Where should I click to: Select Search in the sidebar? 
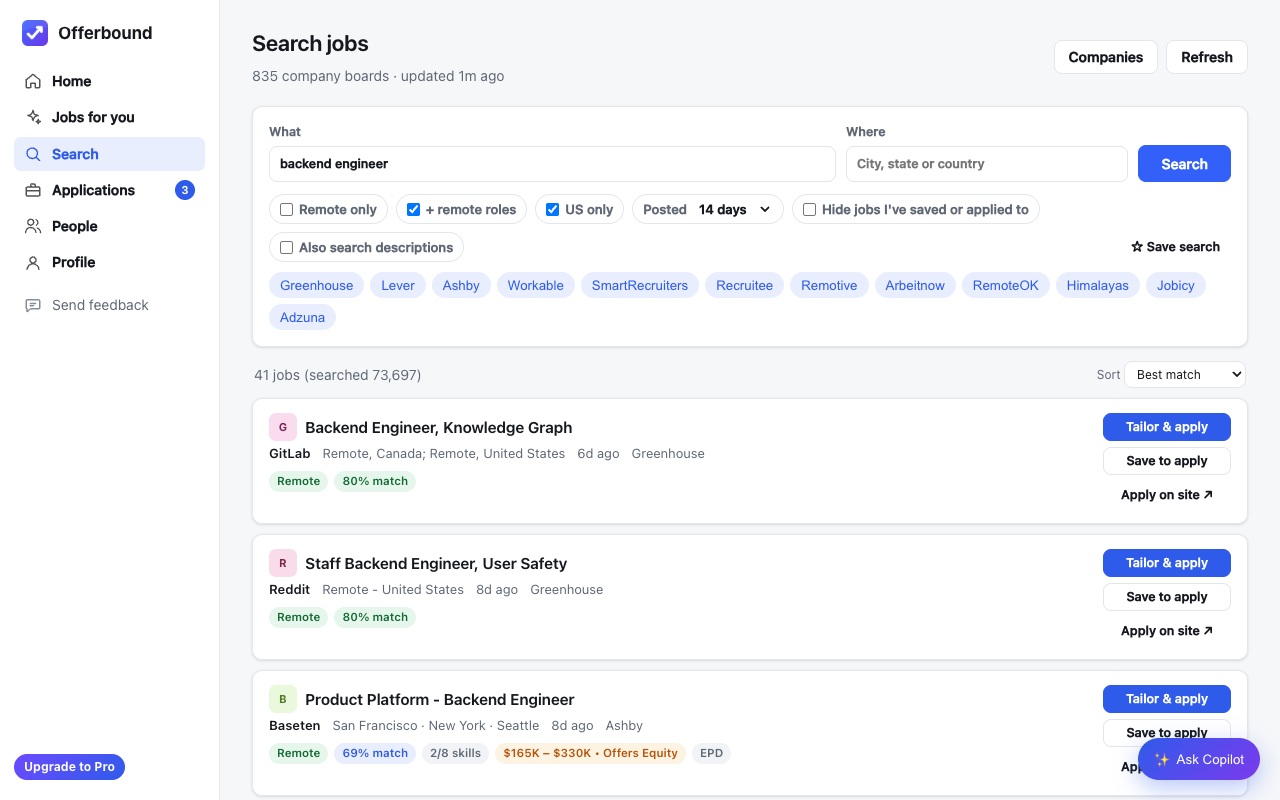(x=109, y=154)
